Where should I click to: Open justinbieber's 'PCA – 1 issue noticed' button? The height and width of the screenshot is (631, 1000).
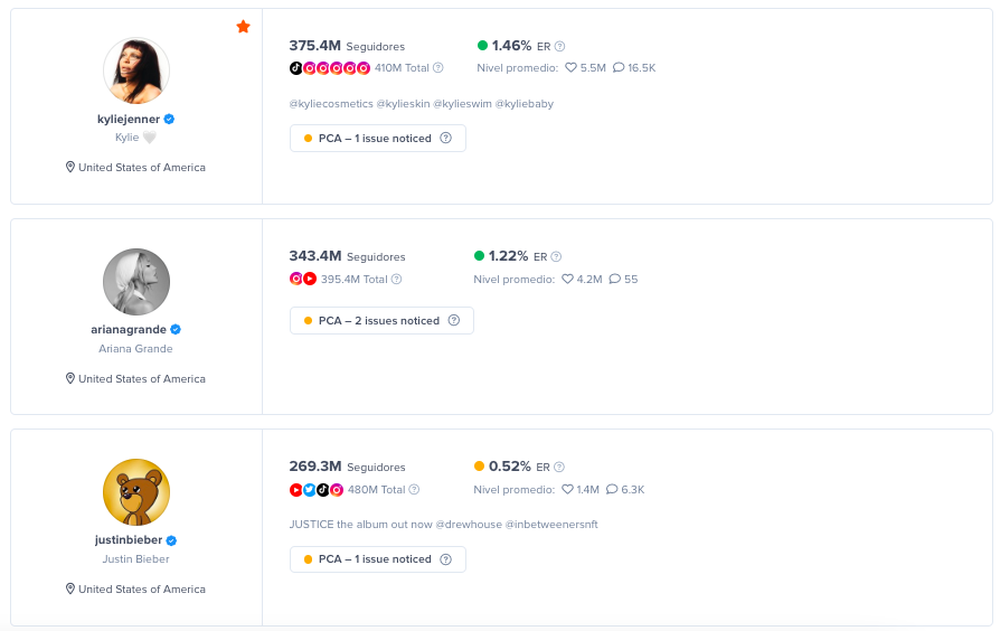(x=378, y=559)
